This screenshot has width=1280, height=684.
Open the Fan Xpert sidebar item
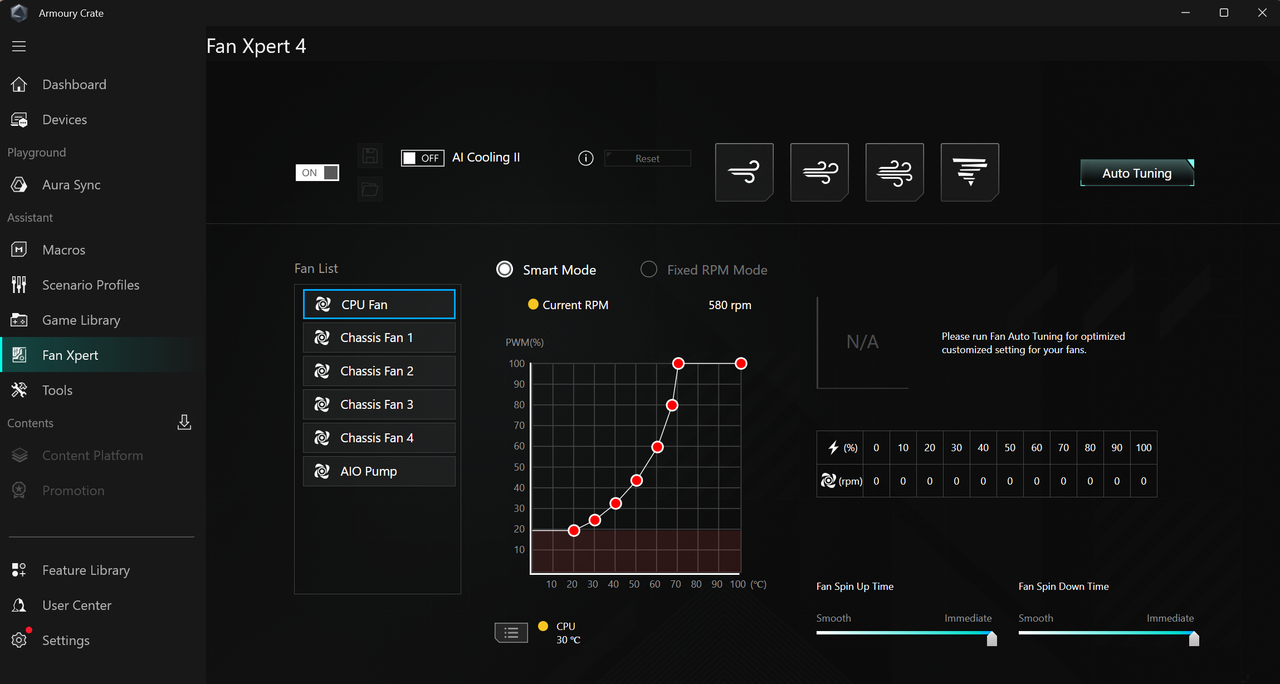pos(100,355)
